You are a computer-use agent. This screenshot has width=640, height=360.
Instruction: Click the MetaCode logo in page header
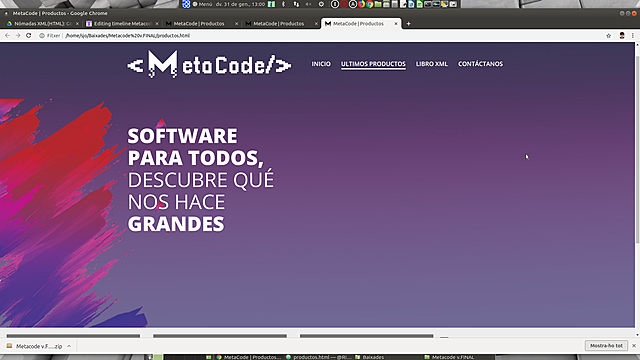(209, 64)
